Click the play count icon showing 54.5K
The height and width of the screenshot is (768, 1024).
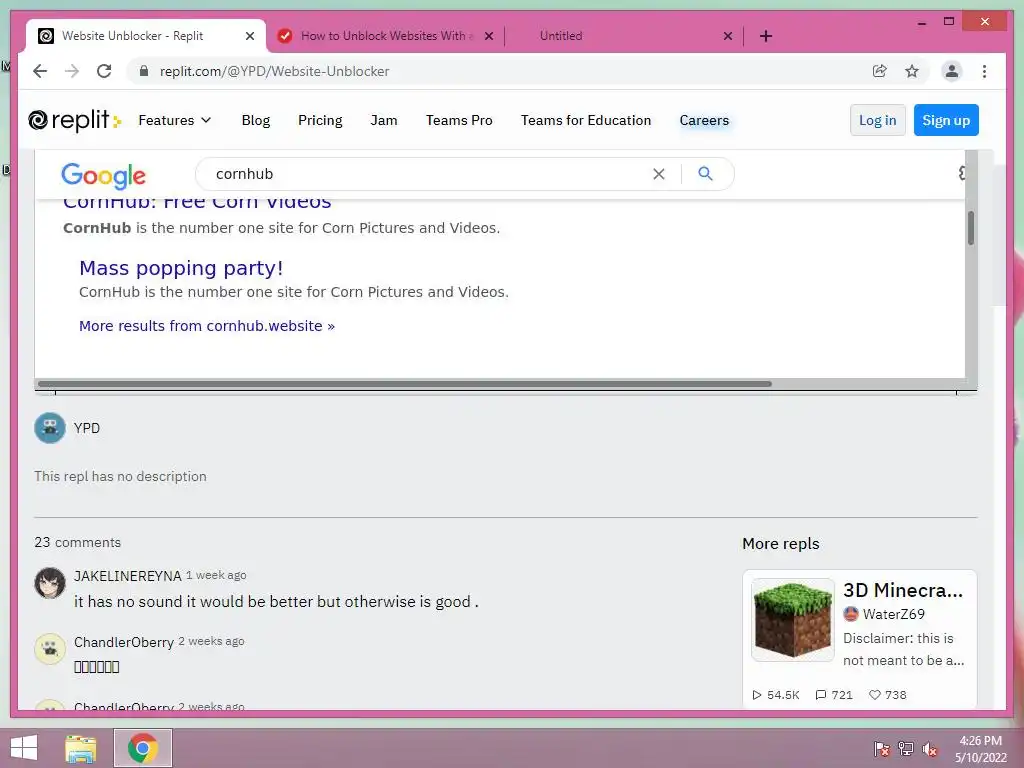(757, 695)
